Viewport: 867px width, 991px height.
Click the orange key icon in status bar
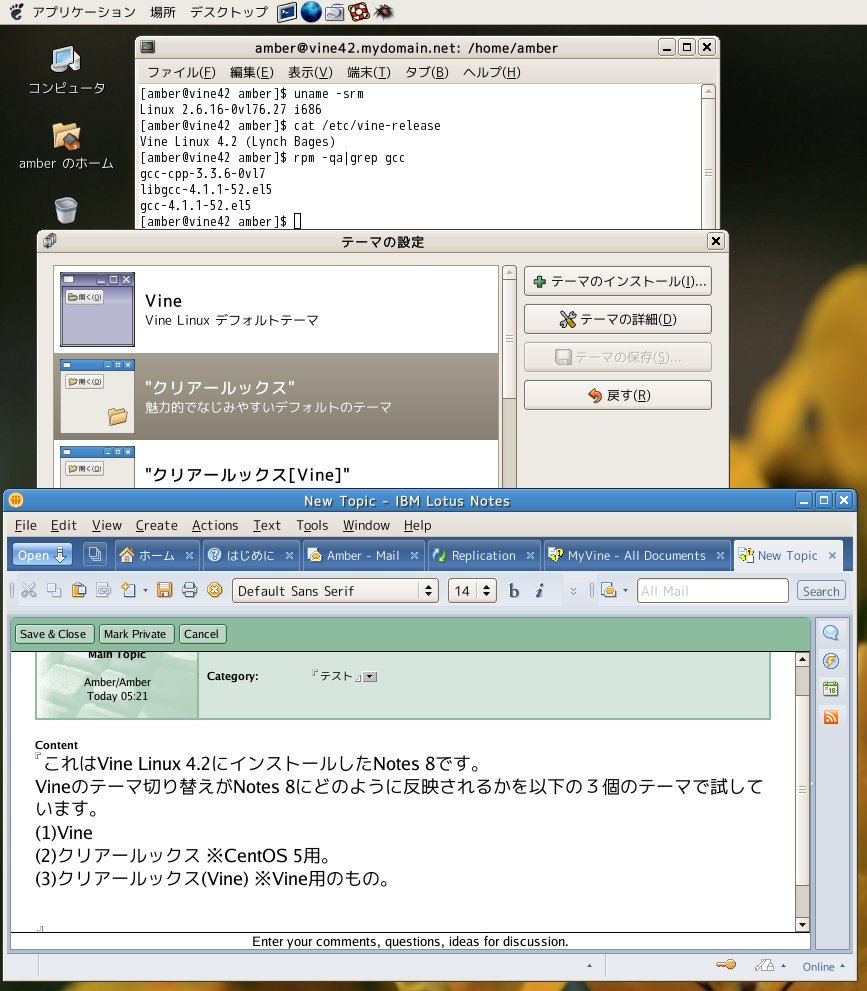pyautogui.click(x=725, y=965)
